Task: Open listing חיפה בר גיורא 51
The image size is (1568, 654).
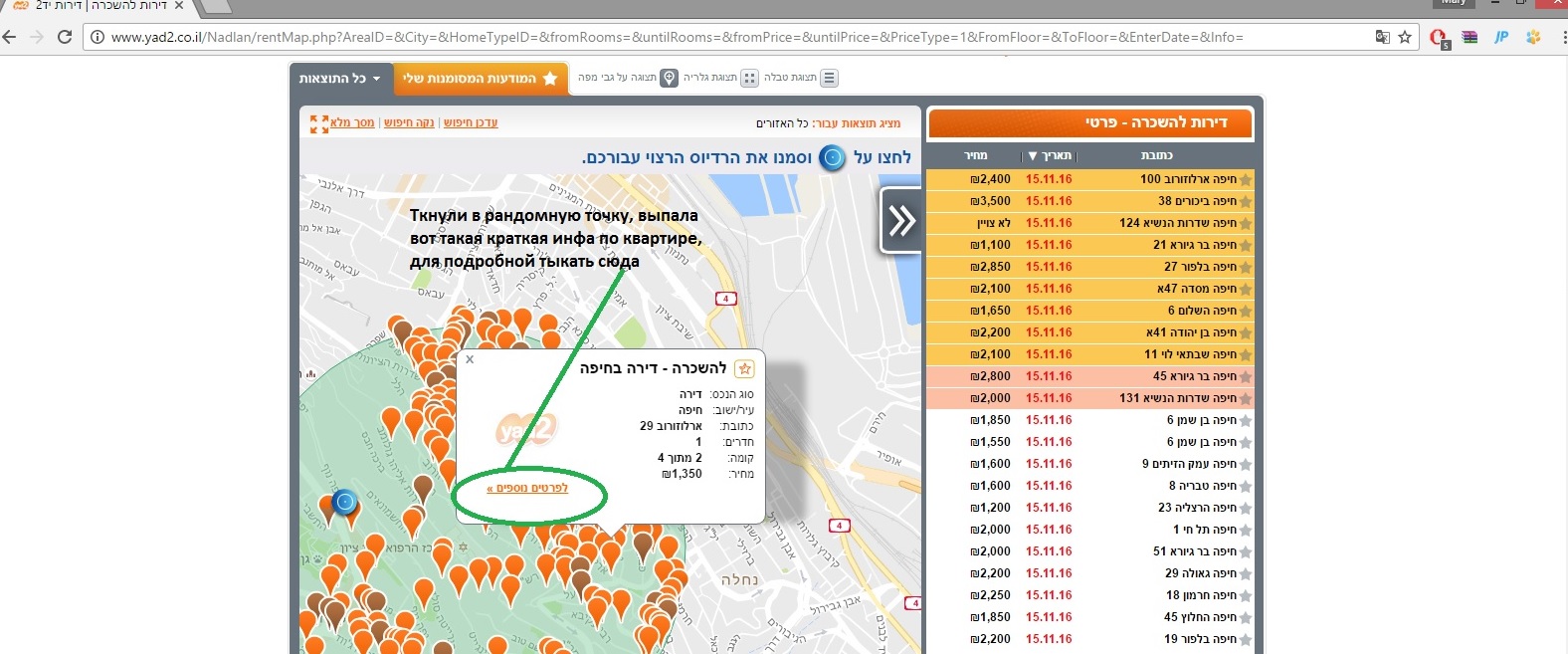Action: (1195, 551)
